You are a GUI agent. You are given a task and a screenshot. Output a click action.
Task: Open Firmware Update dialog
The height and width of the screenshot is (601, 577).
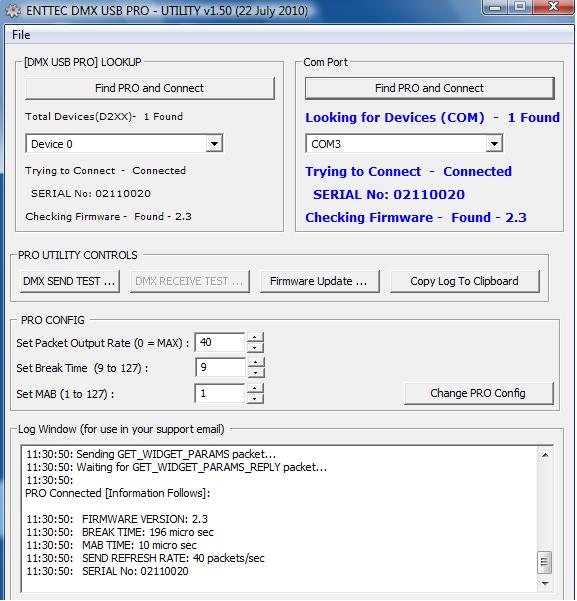tap(319, 281)
